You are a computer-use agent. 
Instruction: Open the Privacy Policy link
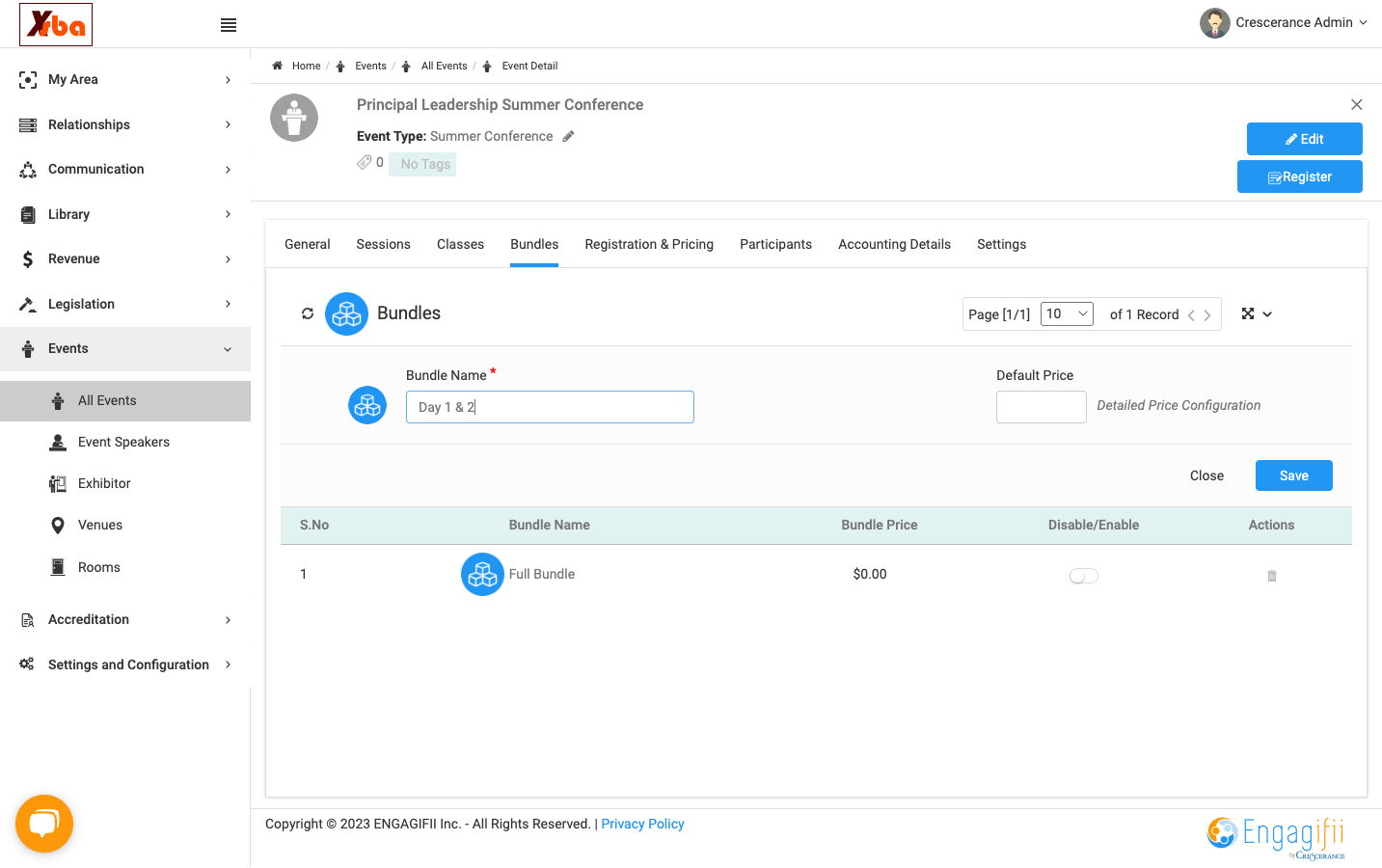(643, 824)
